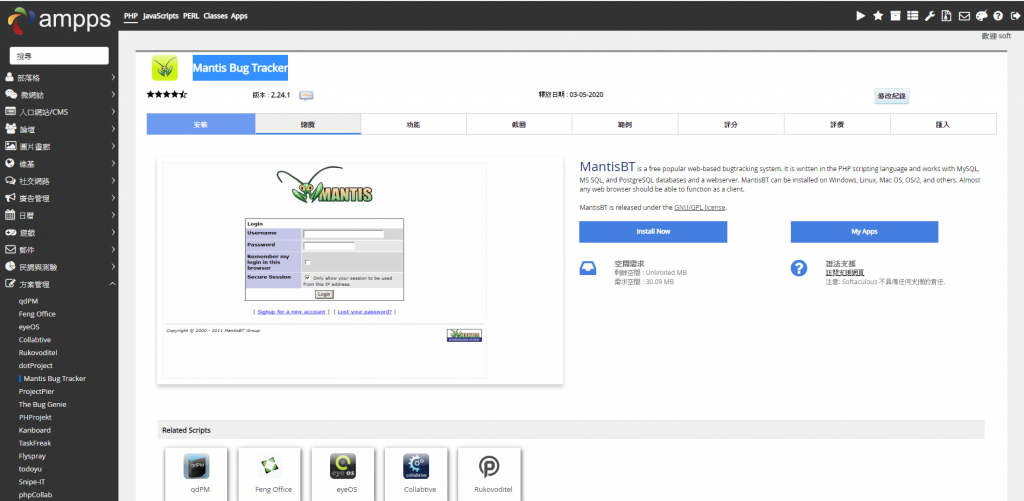Expand the 圖片畫廊 category
The image size is (1024, 501).
tap(59, 146)
